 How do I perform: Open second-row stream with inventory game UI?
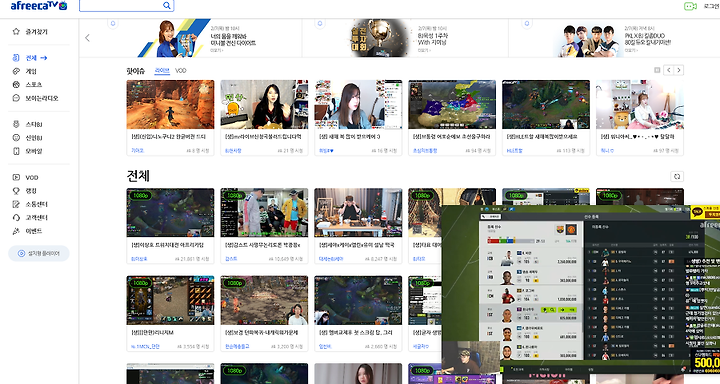coord(170,300)
